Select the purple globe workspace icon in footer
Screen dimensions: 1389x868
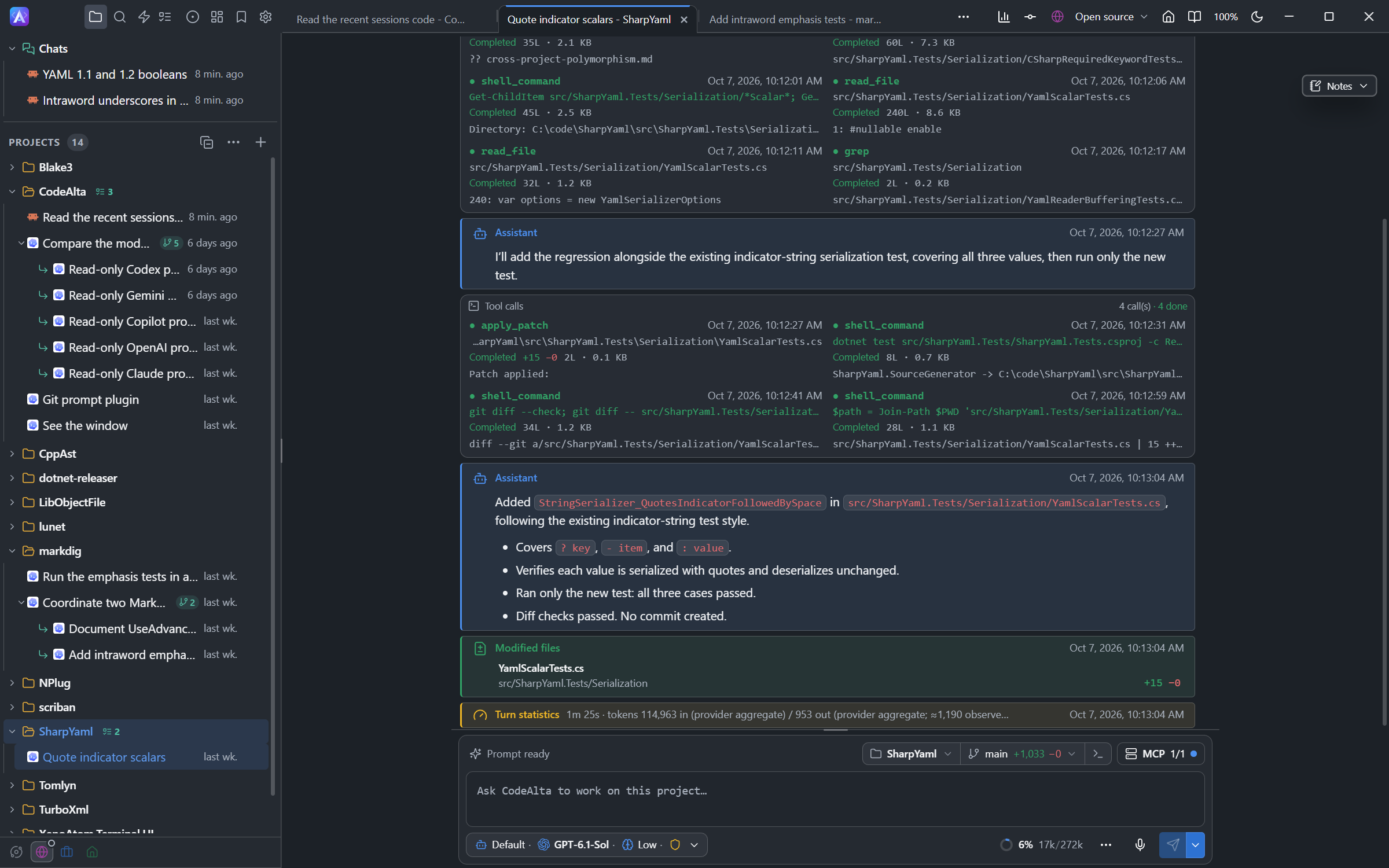coord(42,852)
